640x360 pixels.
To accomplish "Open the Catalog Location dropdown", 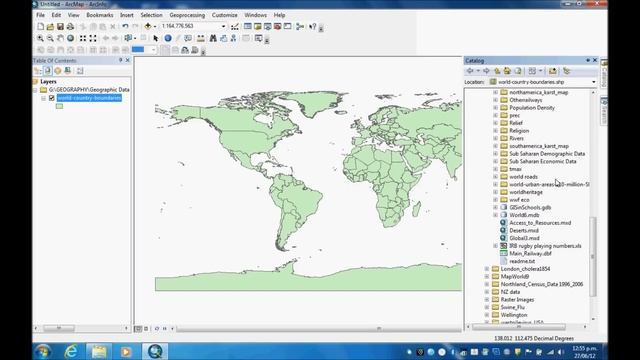I will coord(594,82).
